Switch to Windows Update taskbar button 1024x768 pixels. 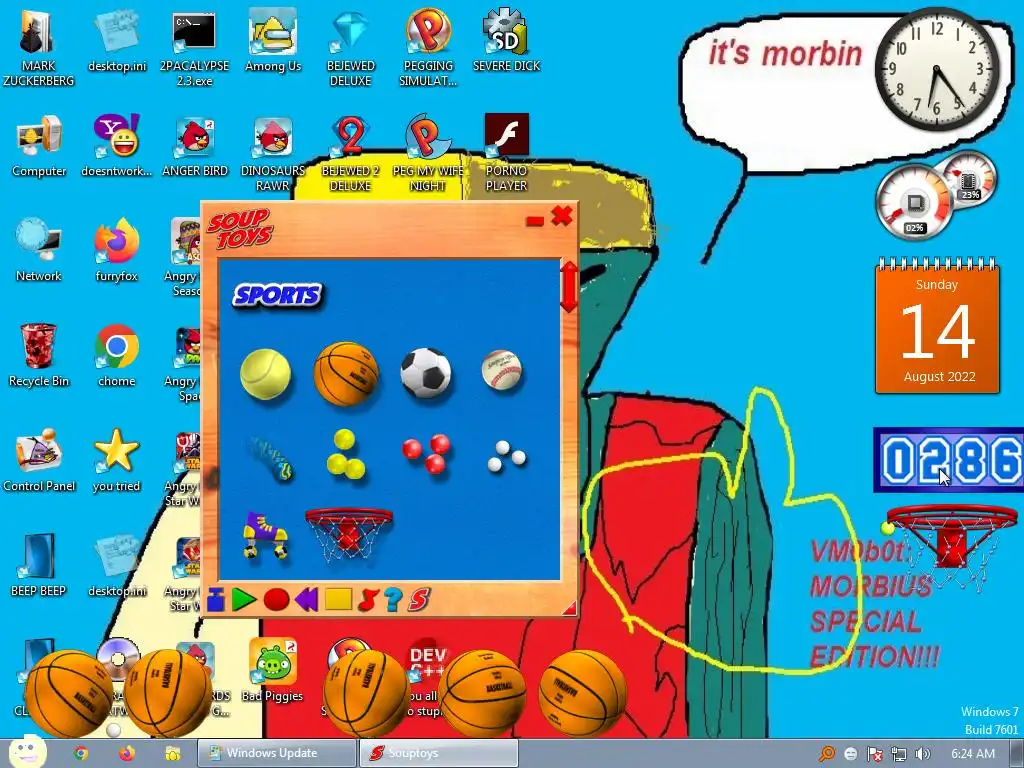pyautogui.click(x=277, y=753)
